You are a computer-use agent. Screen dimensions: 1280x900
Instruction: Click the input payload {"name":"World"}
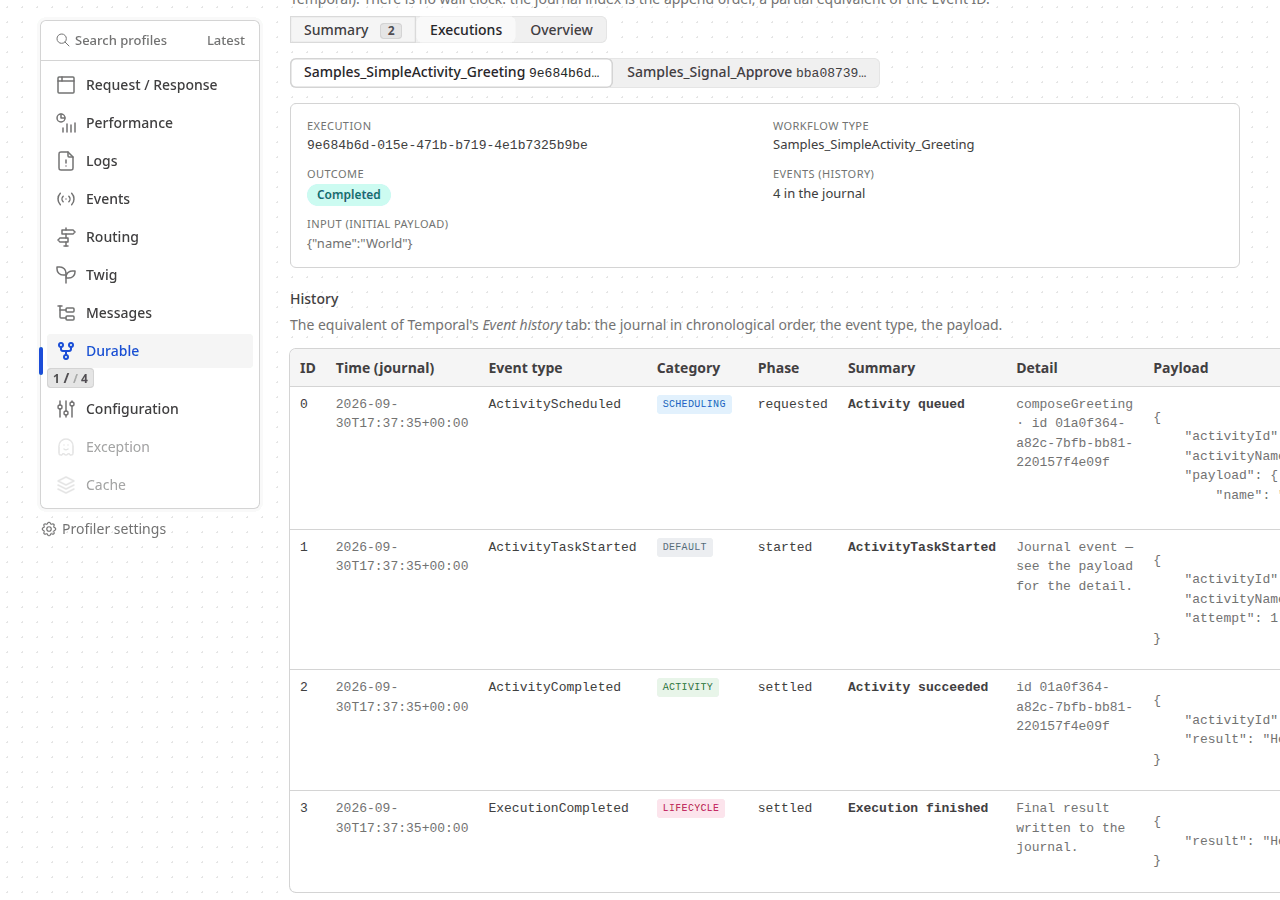coord(360,243)
